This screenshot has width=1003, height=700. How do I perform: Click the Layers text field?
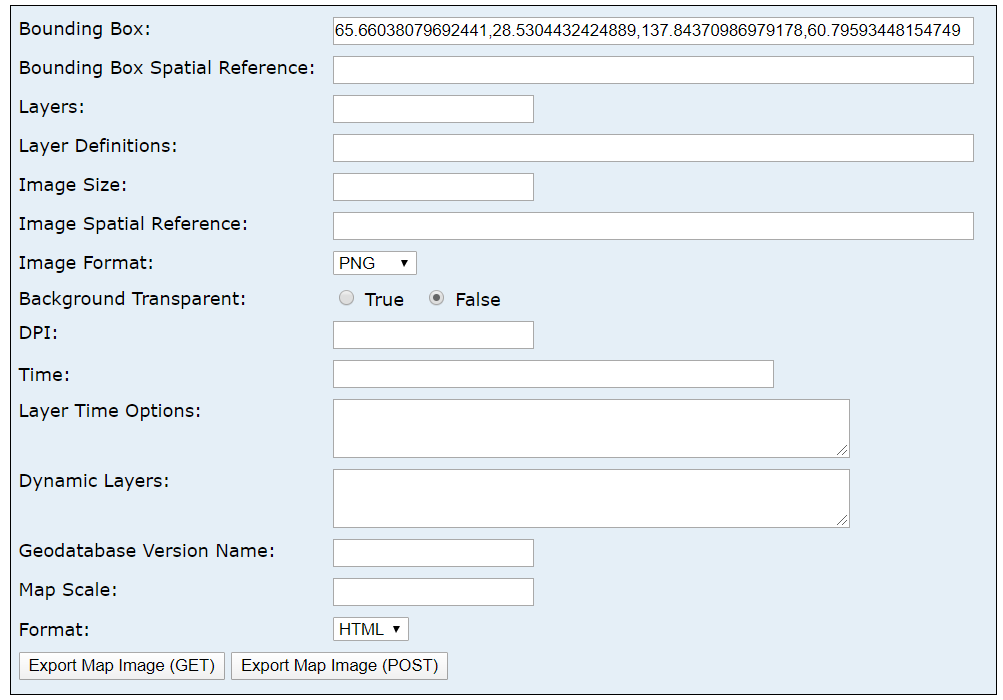tap(433, 109)
